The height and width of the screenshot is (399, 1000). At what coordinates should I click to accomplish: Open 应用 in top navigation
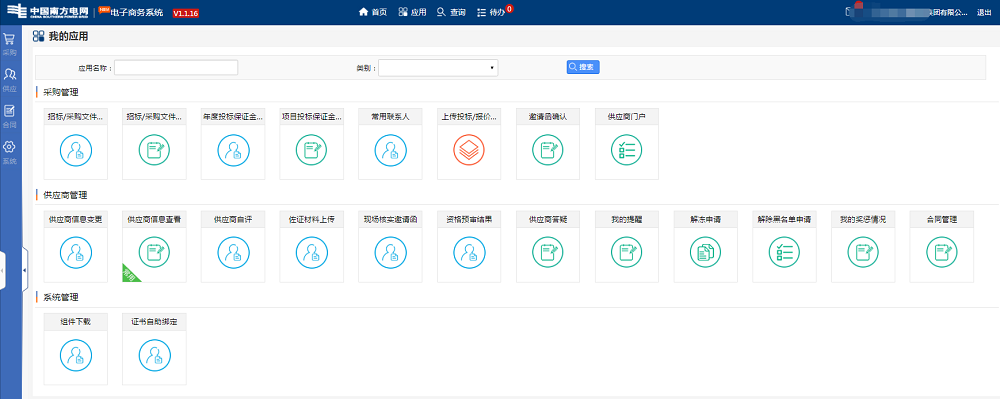pos(413,12)
